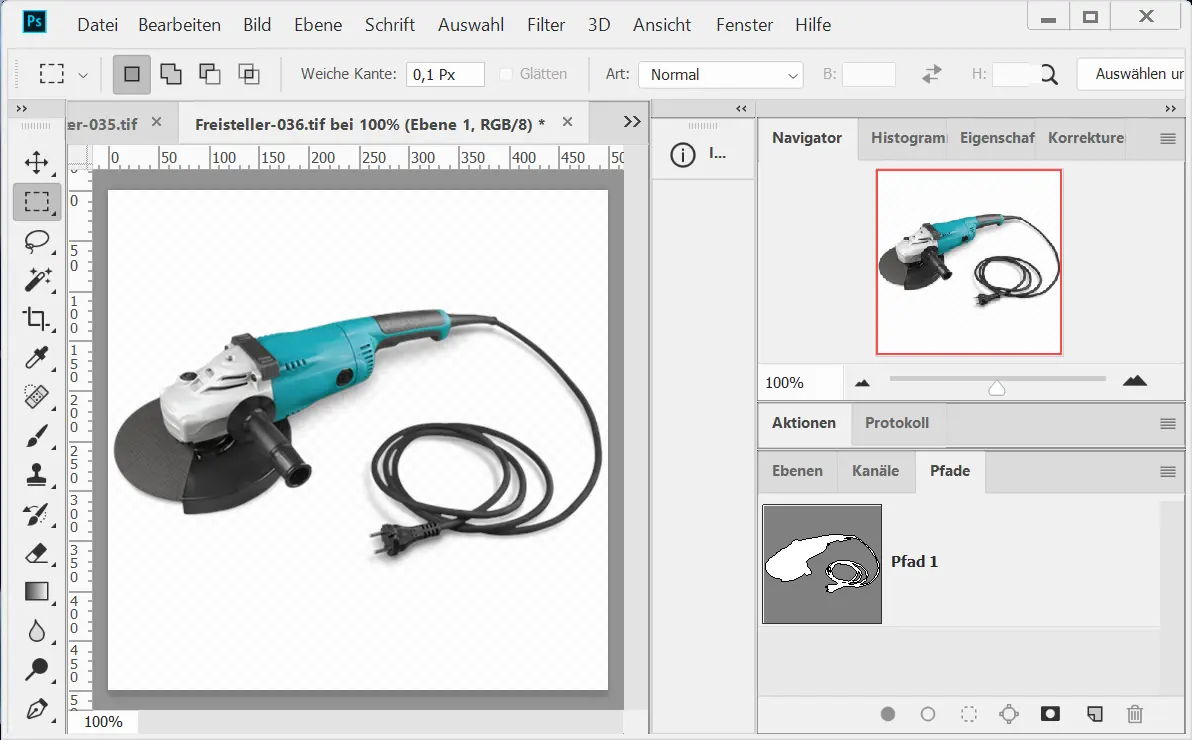Select the Move tool
Screen dimensions: 1192x740
pos(37,162)
